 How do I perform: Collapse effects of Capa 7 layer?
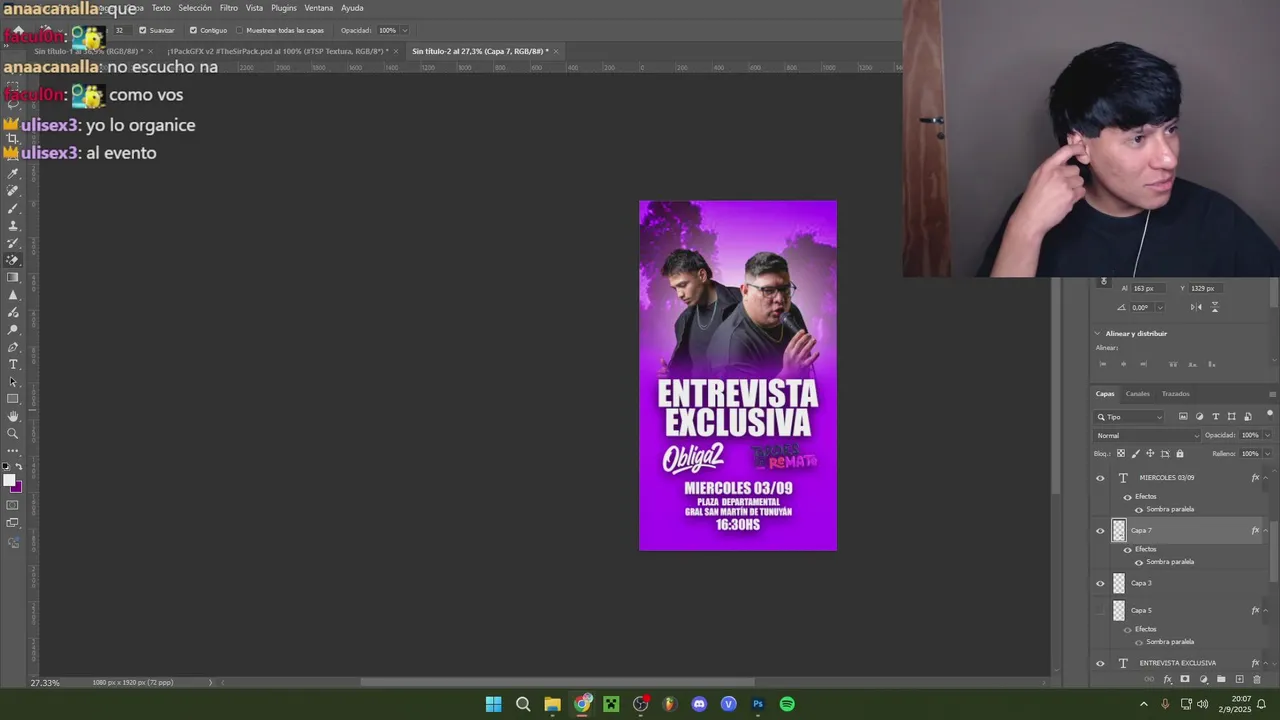1267,531
